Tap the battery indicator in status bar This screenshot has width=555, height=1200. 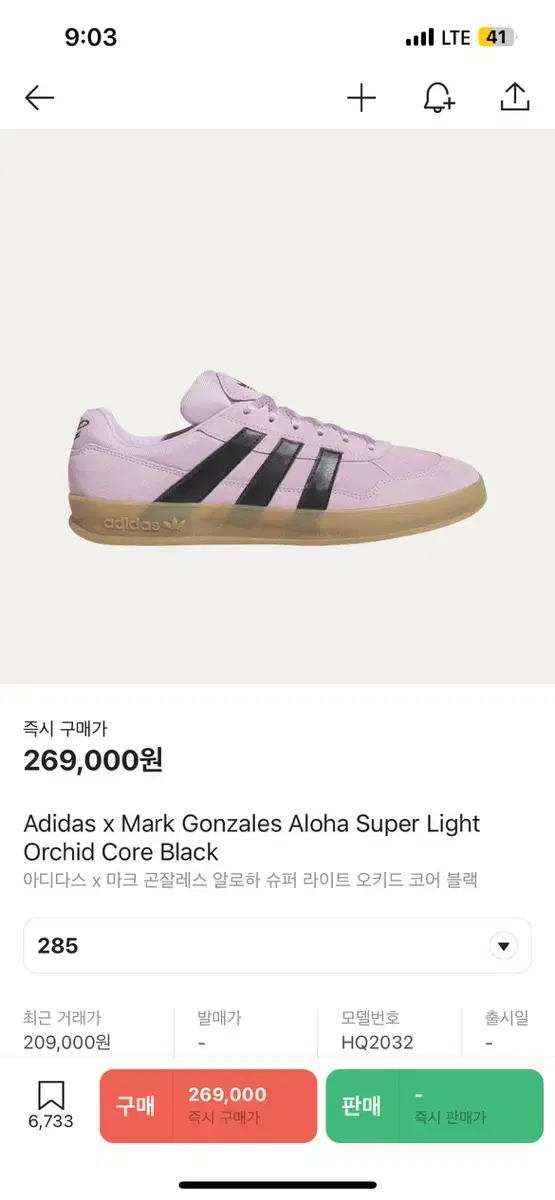[x=497, y=38]
